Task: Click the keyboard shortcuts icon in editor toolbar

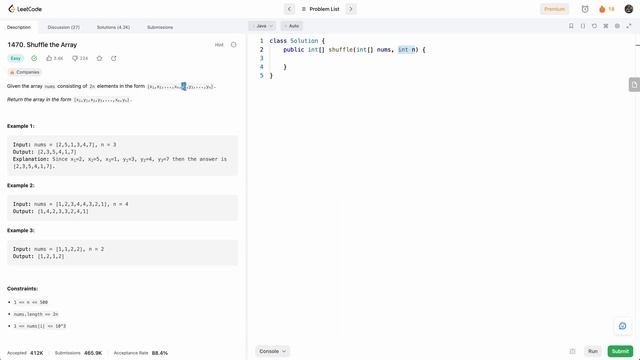Action: [606, 26]
